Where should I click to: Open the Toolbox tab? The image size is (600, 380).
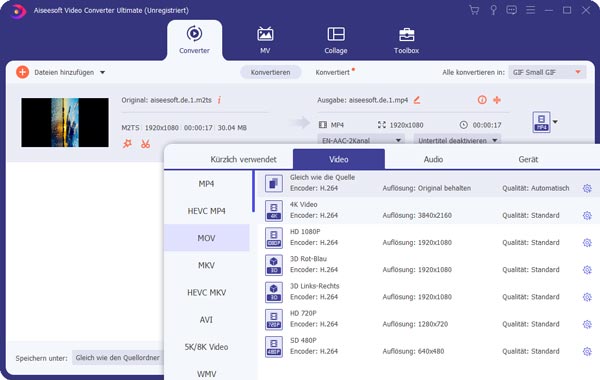(x=406, y=40)
